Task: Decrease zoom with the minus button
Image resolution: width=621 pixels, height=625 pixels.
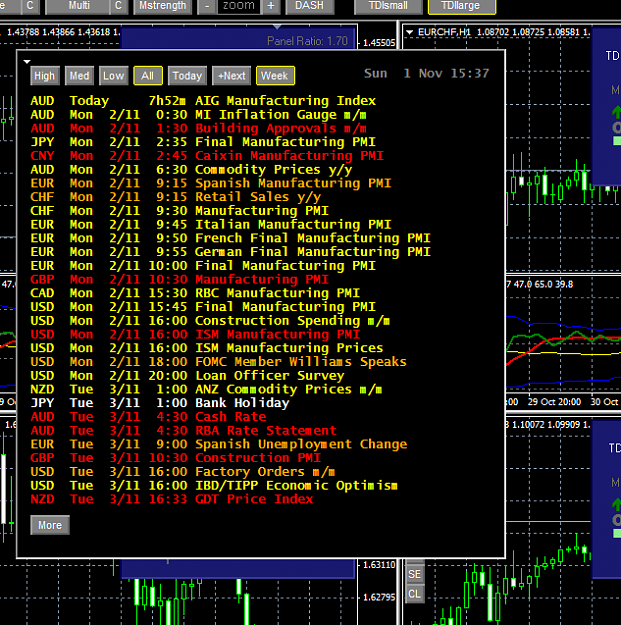Action: click(x=207, y=6)
